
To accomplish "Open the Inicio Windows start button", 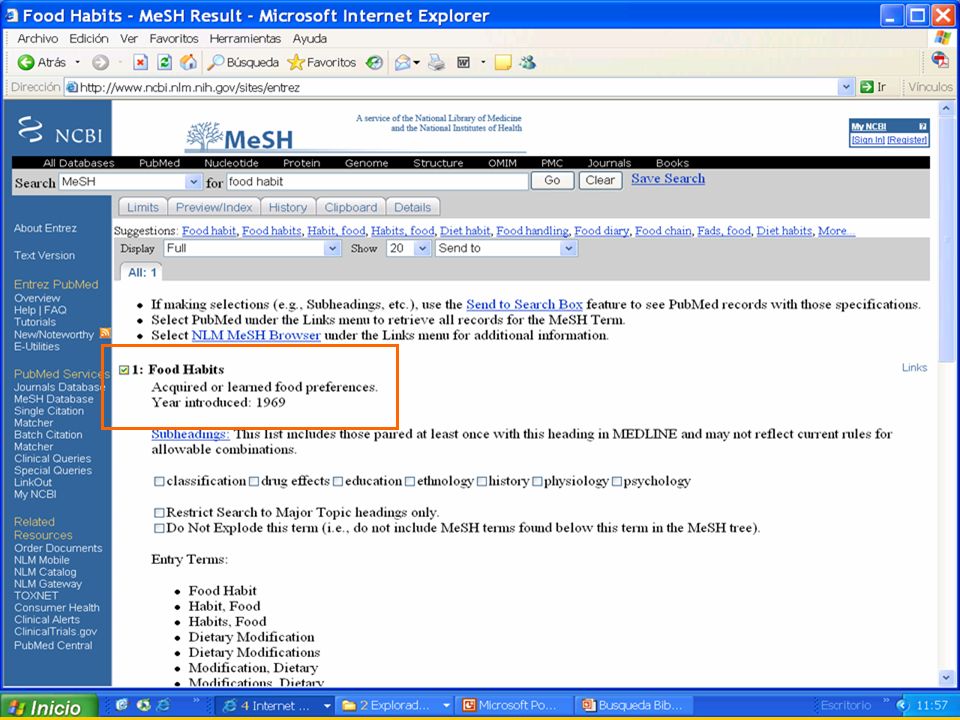I will tap(48, 707).
